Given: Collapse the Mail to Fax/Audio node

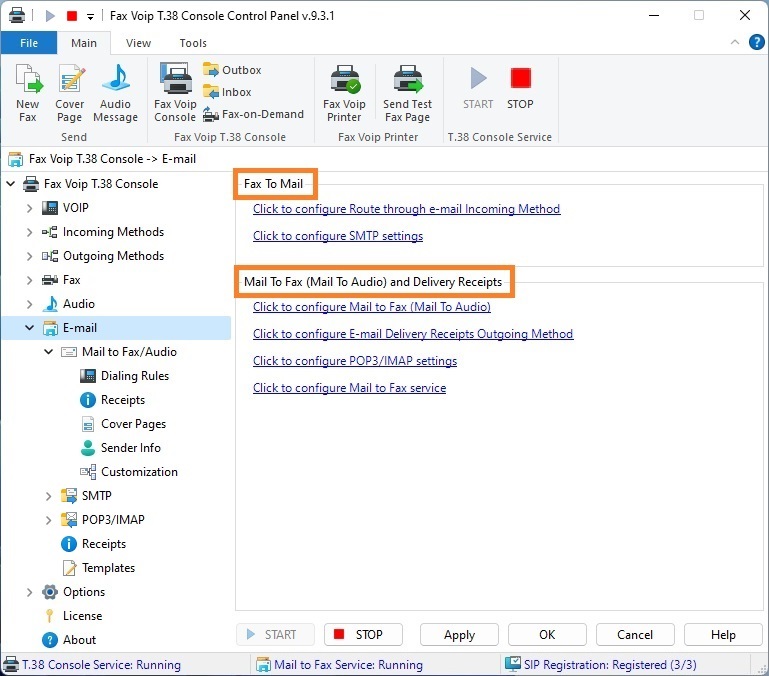Looking at the screenshot, I should point(49,352).
